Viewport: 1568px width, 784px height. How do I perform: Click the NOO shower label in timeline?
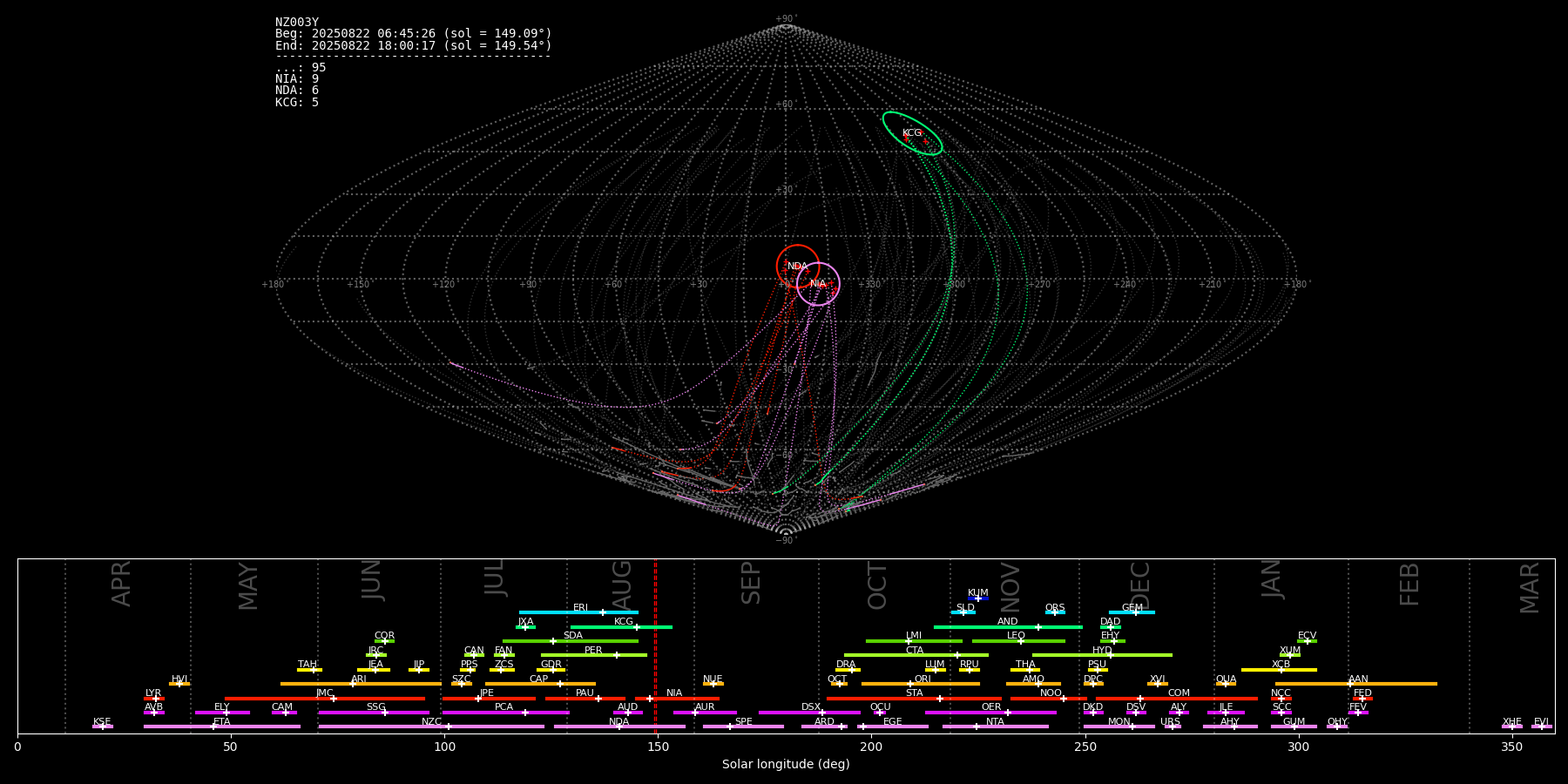point(1051,693)
